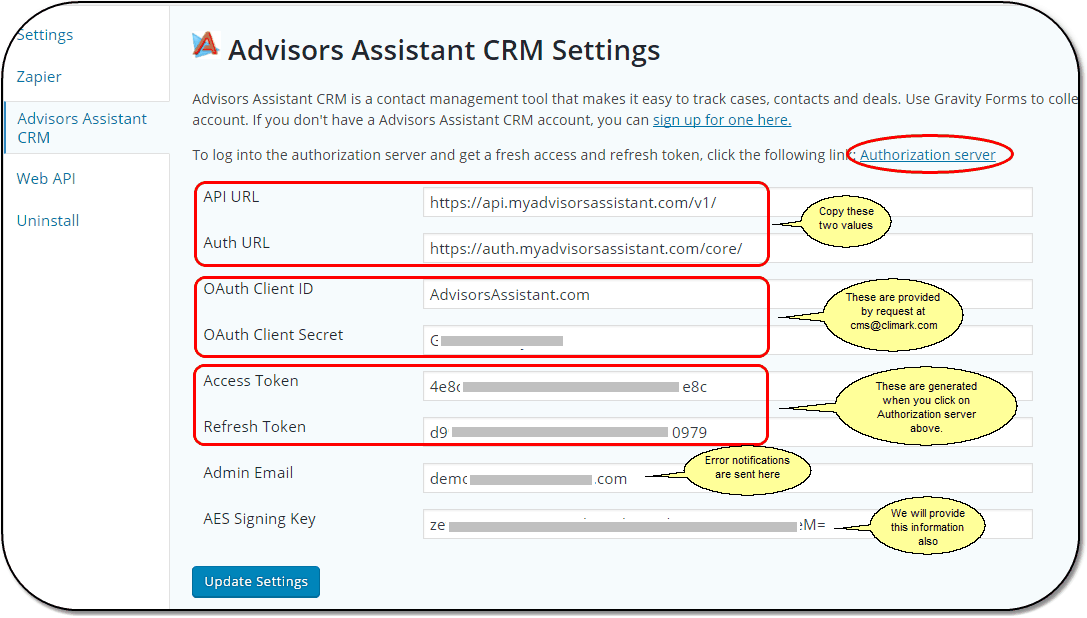Open the Uninstall sidebar item

(x=48, y=221)
